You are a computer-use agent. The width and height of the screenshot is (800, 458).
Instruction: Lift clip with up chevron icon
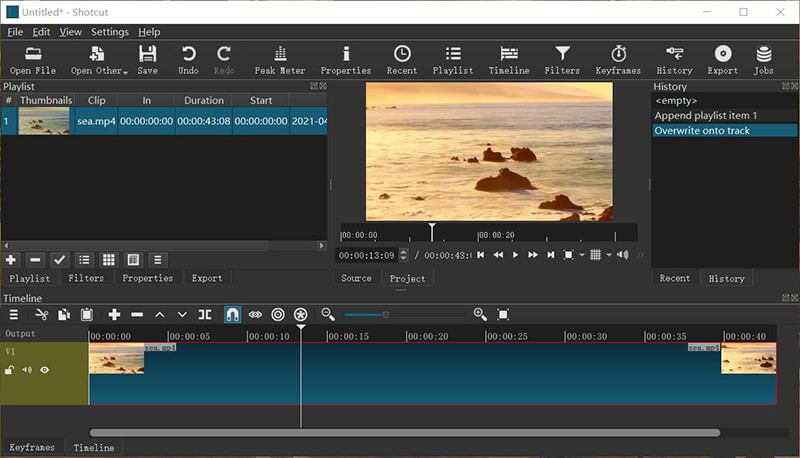pos(160,315)
